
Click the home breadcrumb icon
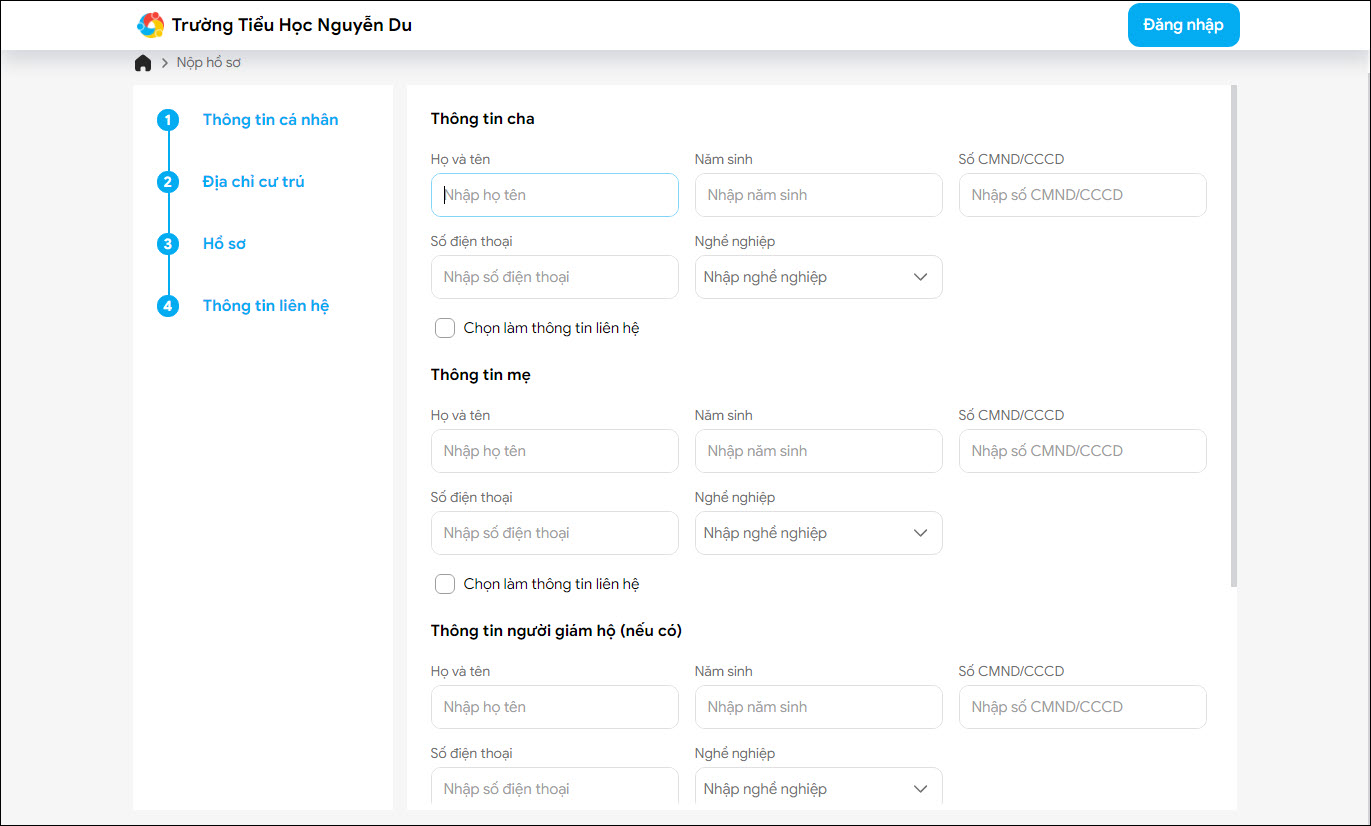pyautogui.click(x=143, y=63)
